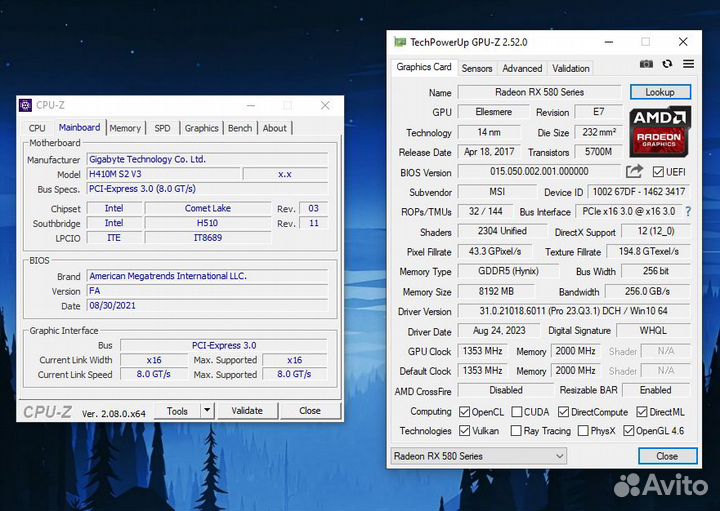Open the Radeon RX 580 Series dropdown

tap(478, 456)
